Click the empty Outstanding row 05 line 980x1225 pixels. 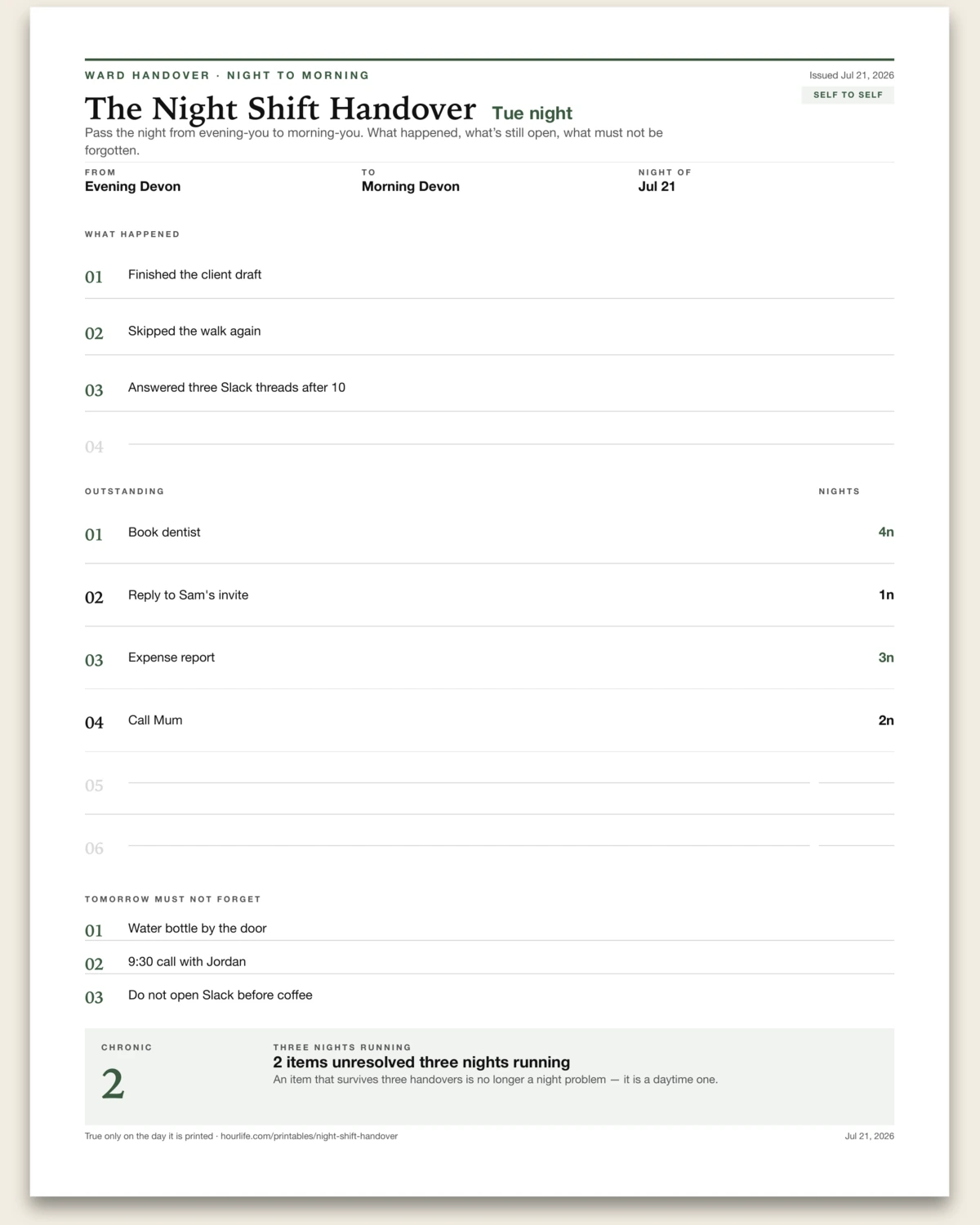(x=469, y=782)
